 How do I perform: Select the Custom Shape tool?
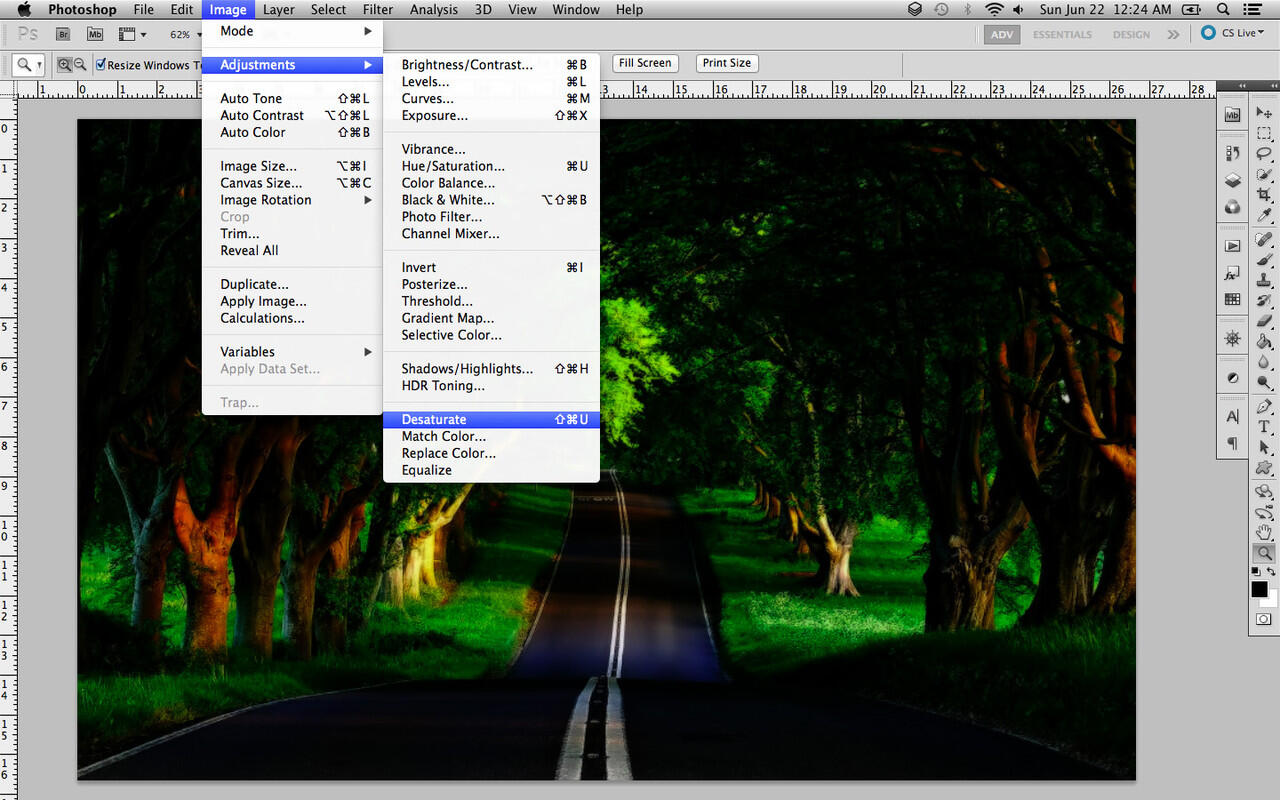[x=1264, y=467]
